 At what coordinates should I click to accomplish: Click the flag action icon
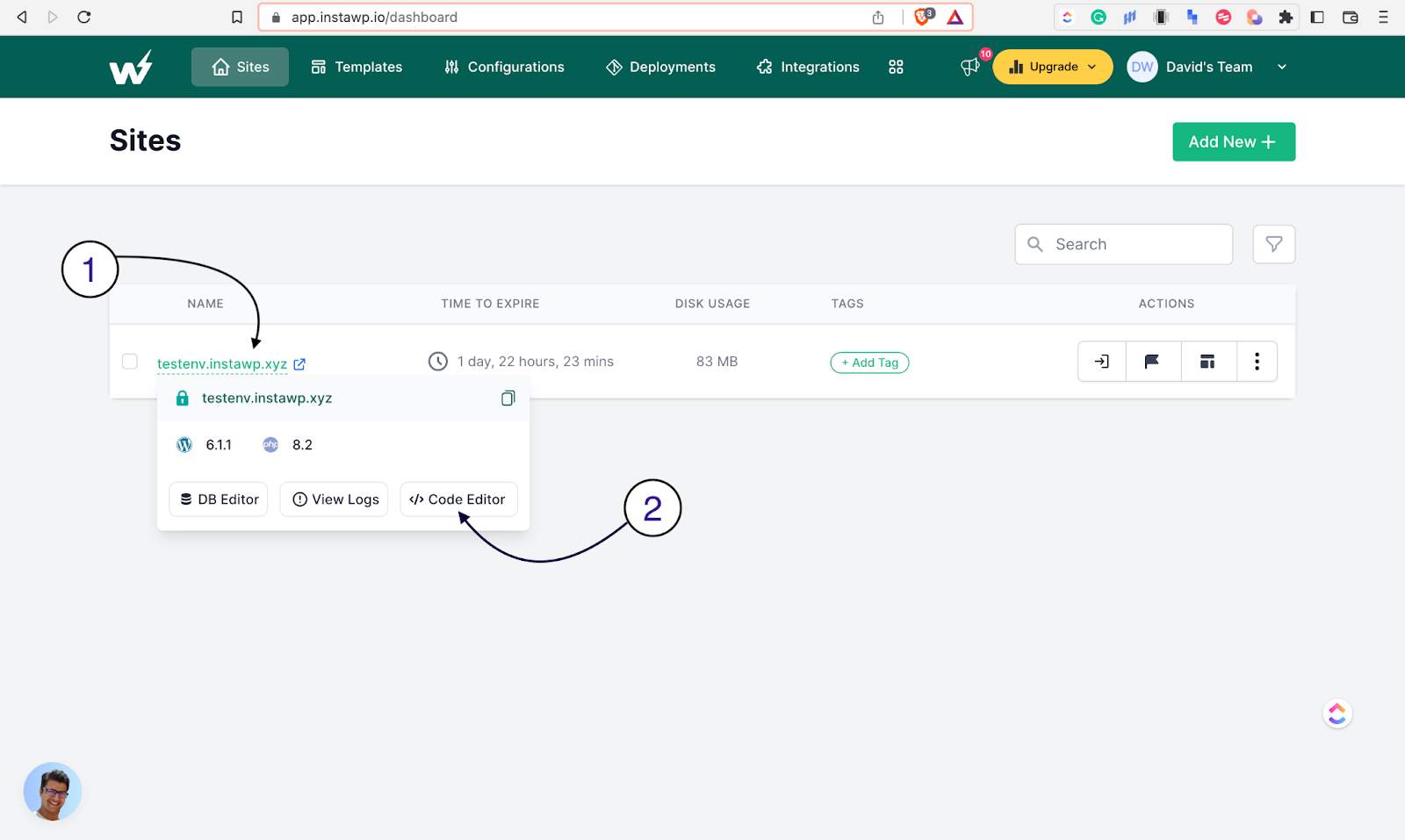[1153, 362]
